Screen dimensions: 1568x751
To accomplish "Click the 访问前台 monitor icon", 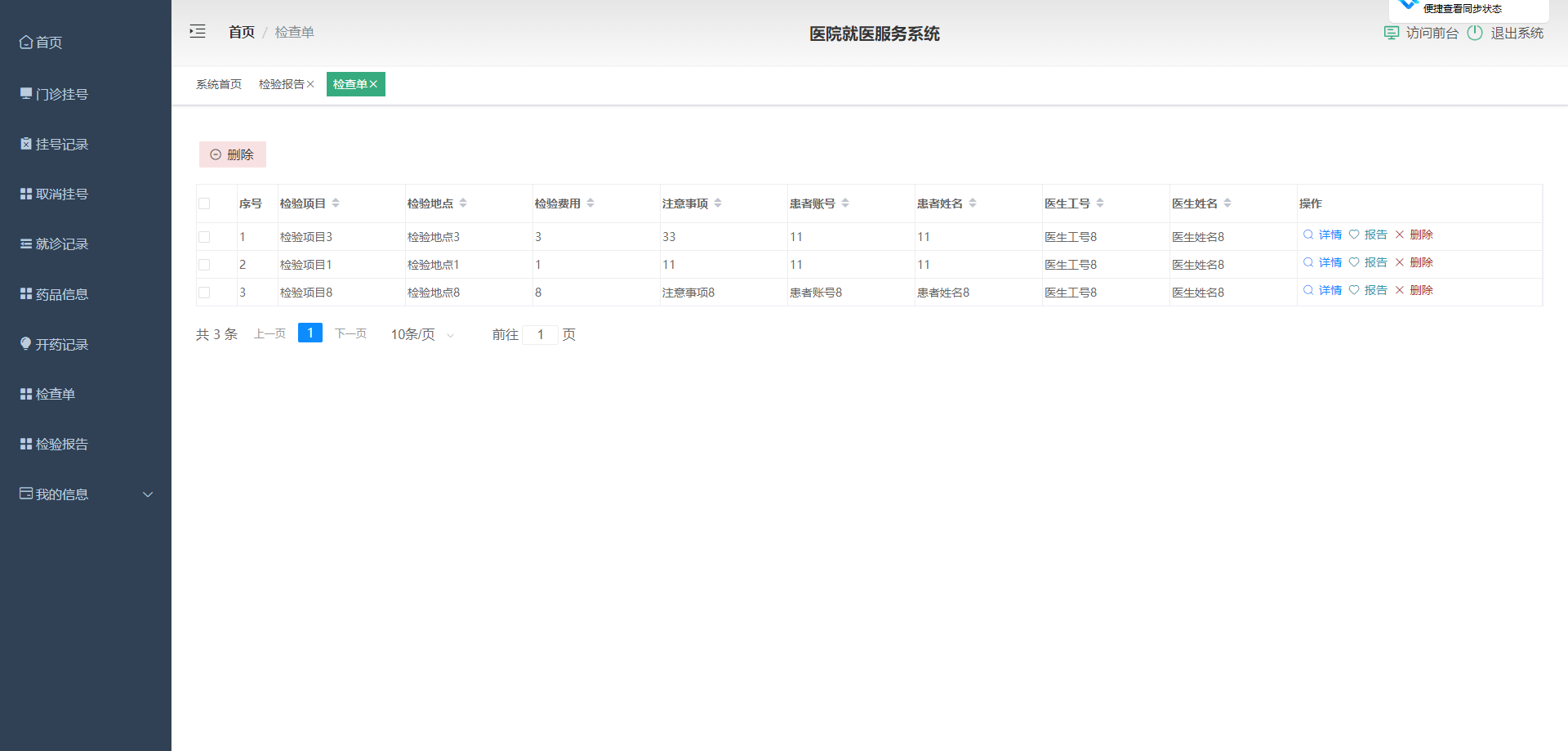I will point(1392,33).
